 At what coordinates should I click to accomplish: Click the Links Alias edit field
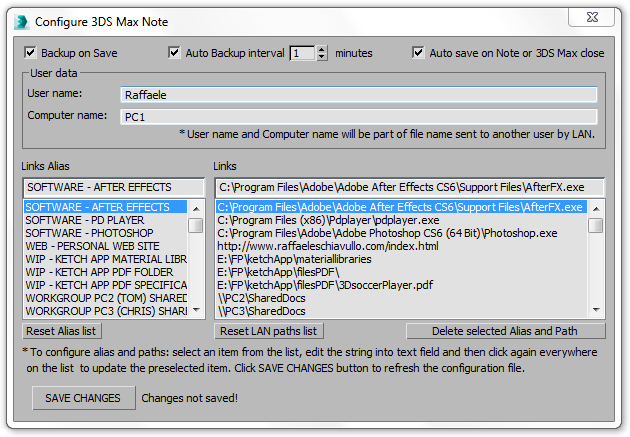click(x=114, y=187)
